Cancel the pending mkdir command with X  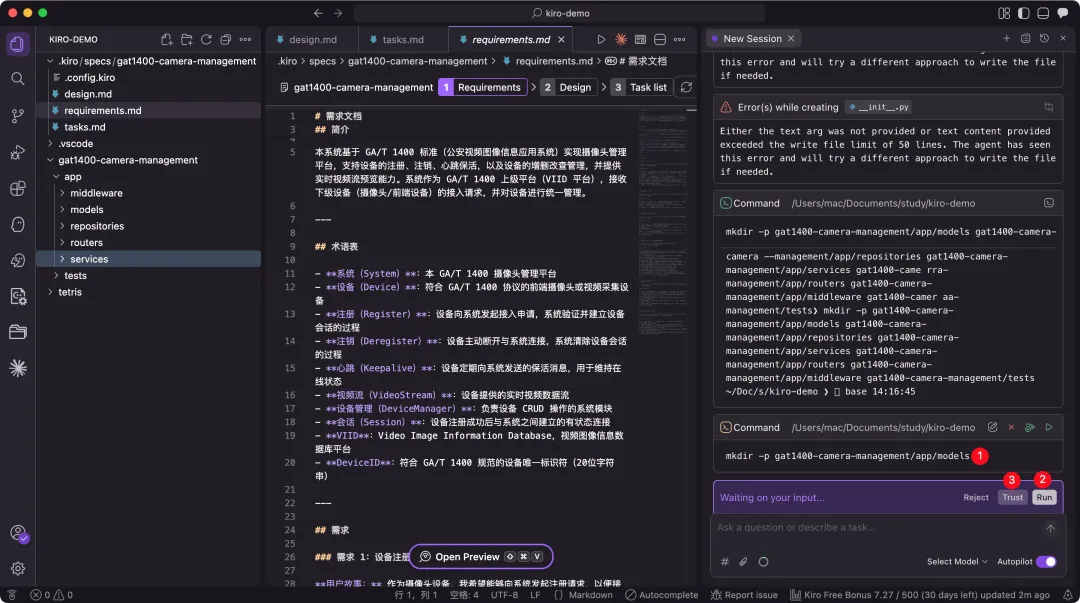(1011, 427)
